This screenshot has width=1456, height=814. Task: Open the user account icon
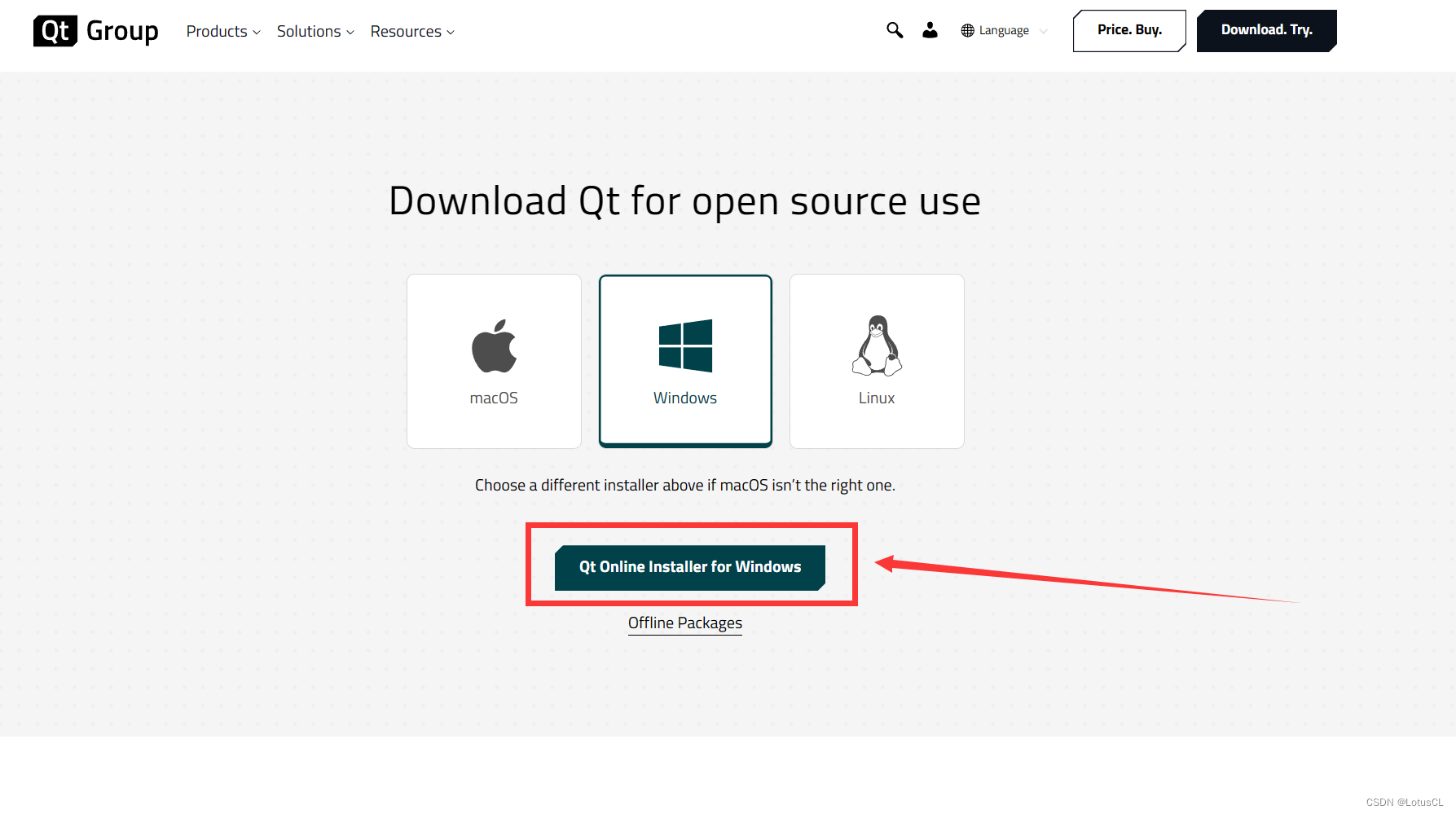pos(930,30)
